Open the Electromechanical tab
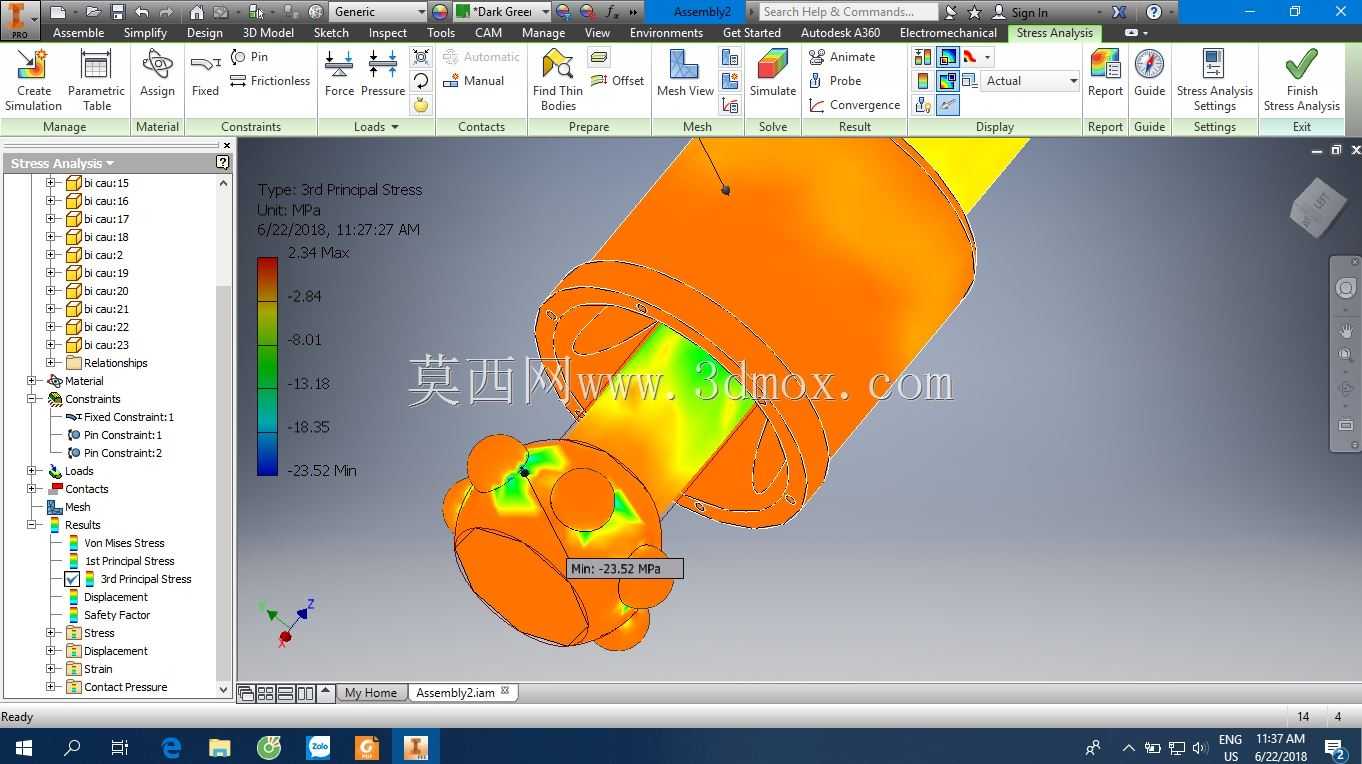1362x764 pixels. [x=948, y=33]
